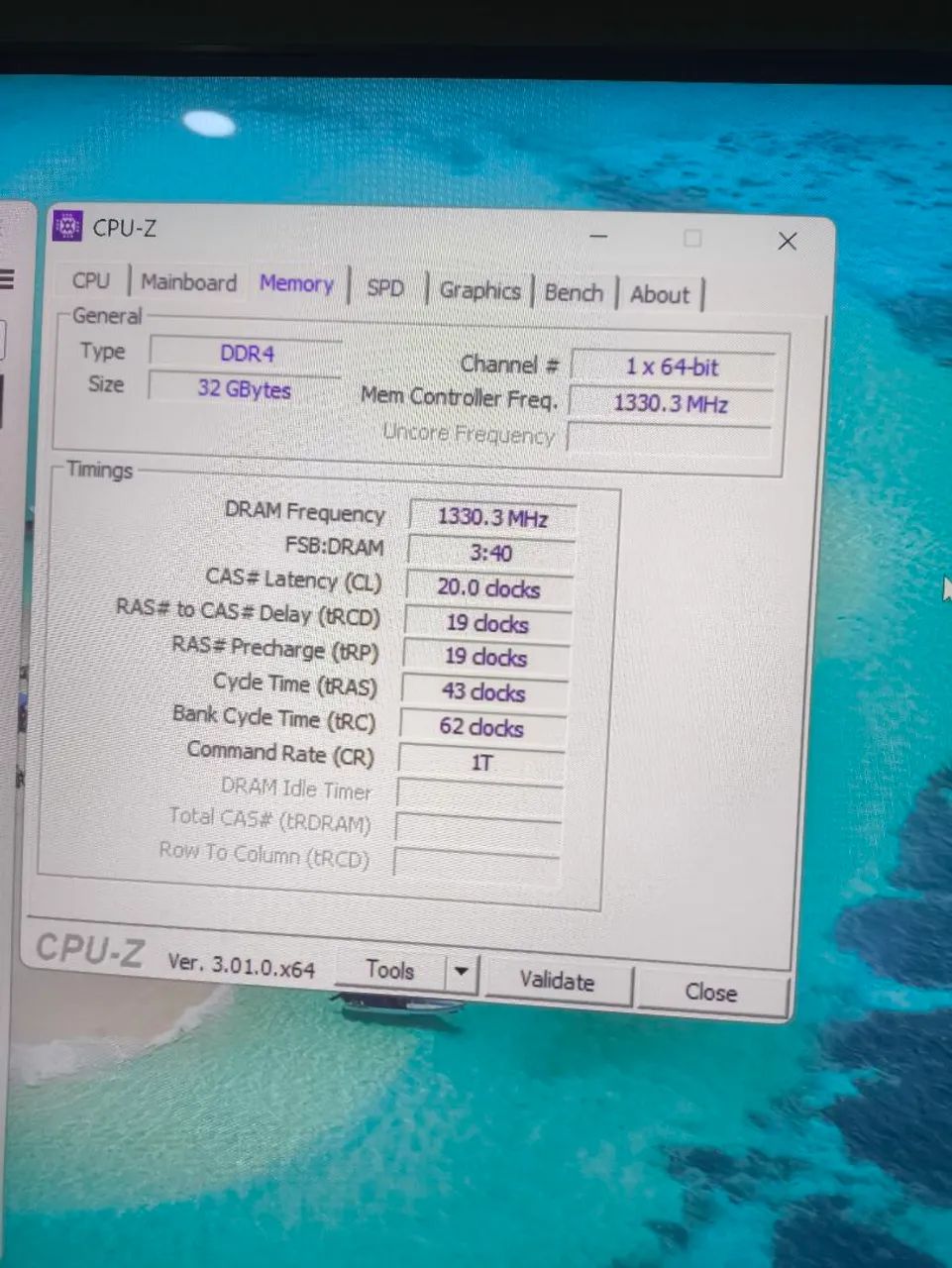This screenshot has height=1268, width=952.
Task: Click the Channel # label
Action: (509, 364)
